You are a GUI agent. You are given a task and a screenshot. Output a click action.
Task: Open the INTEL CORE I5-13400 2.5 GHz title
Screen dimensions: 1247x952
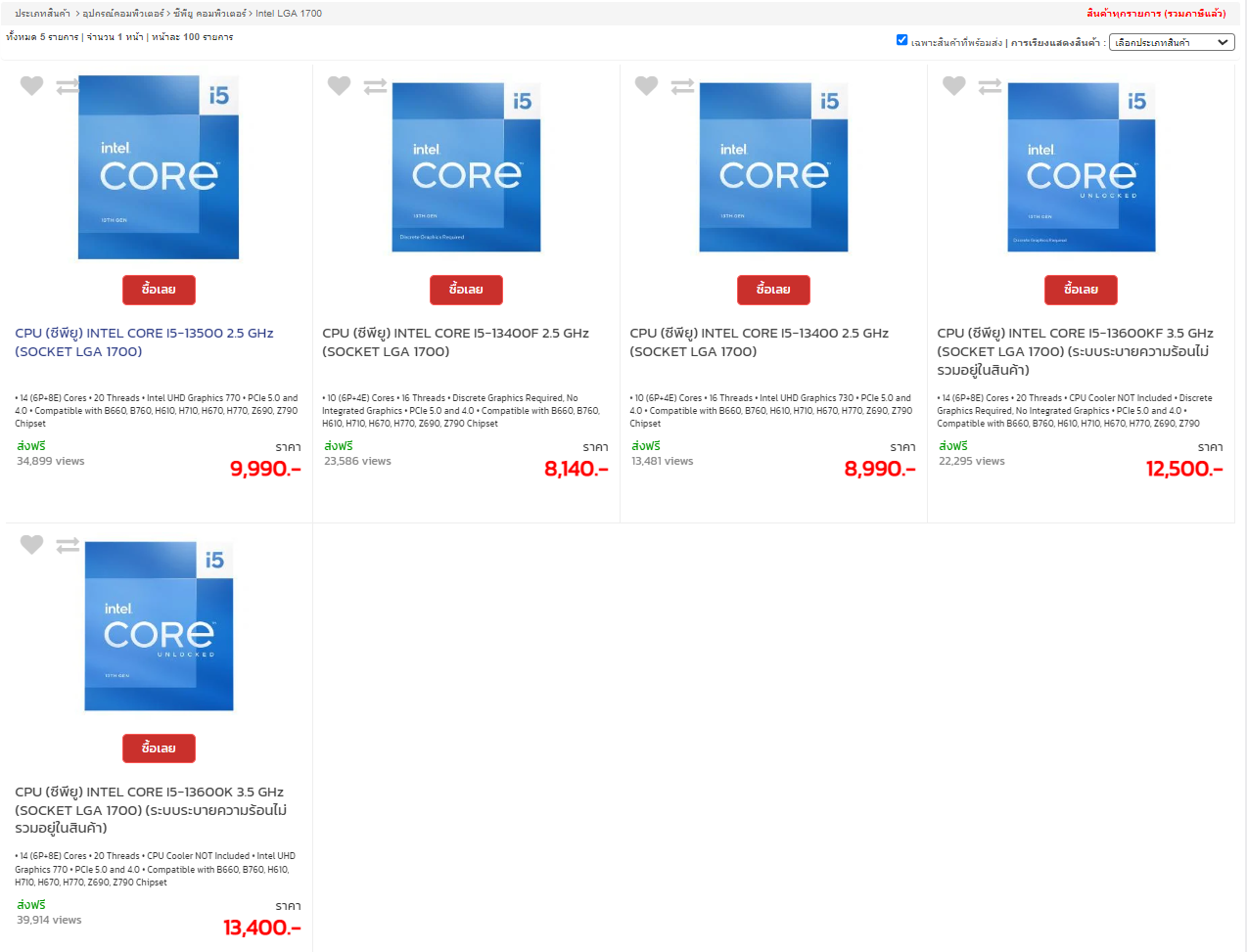click(759, 342)
